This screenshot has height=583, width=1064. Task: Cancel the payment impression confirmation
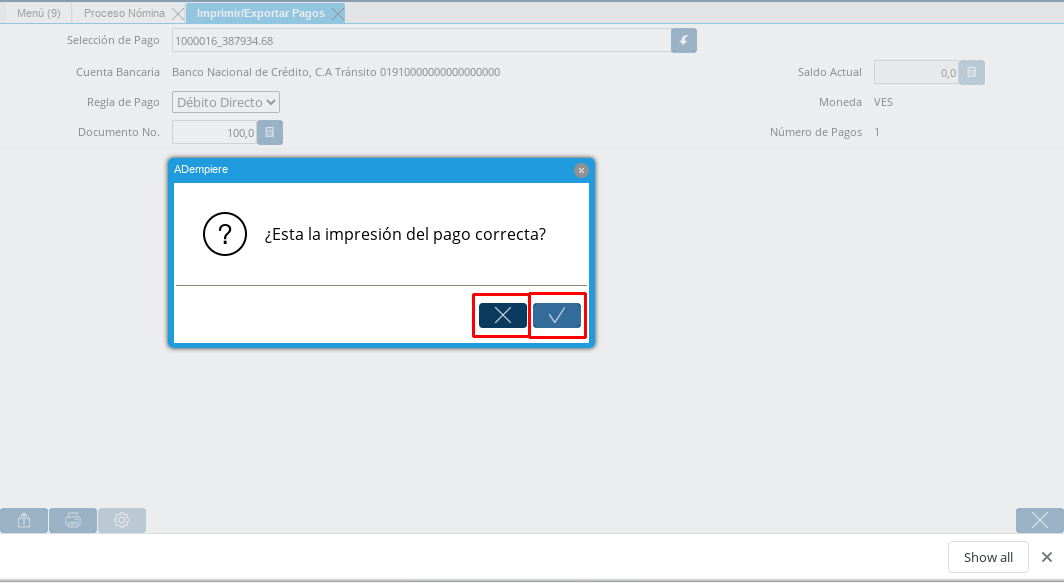[x=501, y=315]
